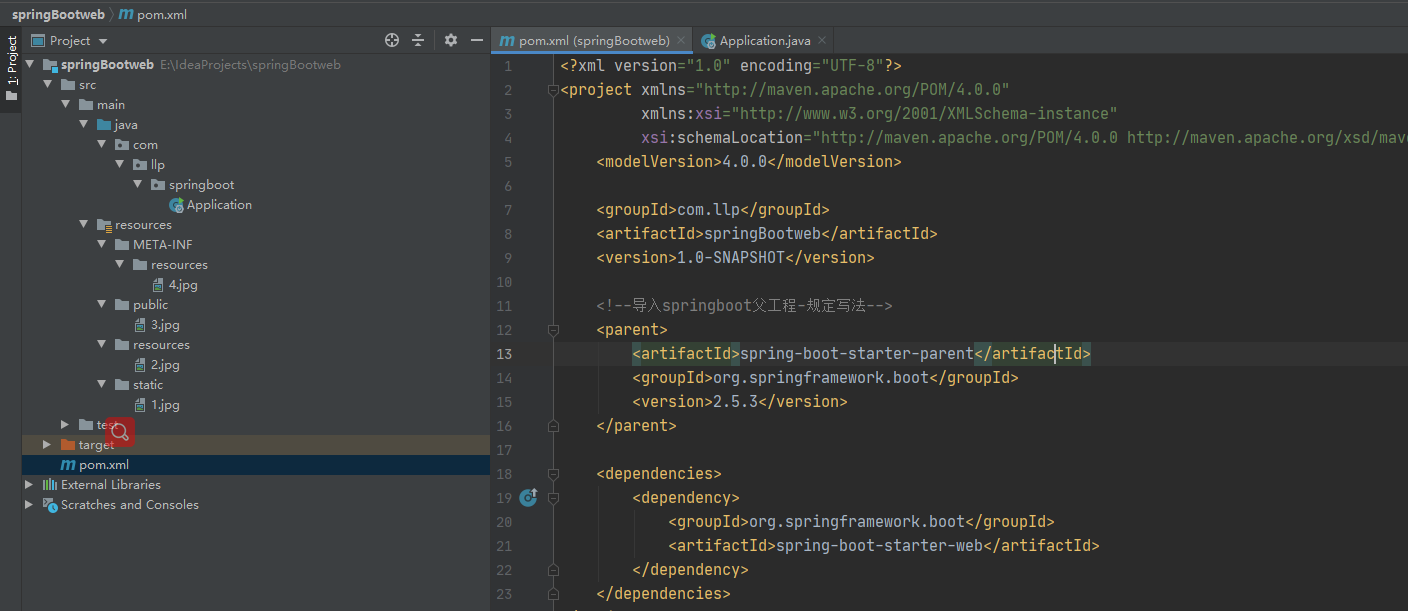Click the java source root folder icon
The height and width of the screenshot is (611, 1408).
pyautogui.click(x=104, y=124)
